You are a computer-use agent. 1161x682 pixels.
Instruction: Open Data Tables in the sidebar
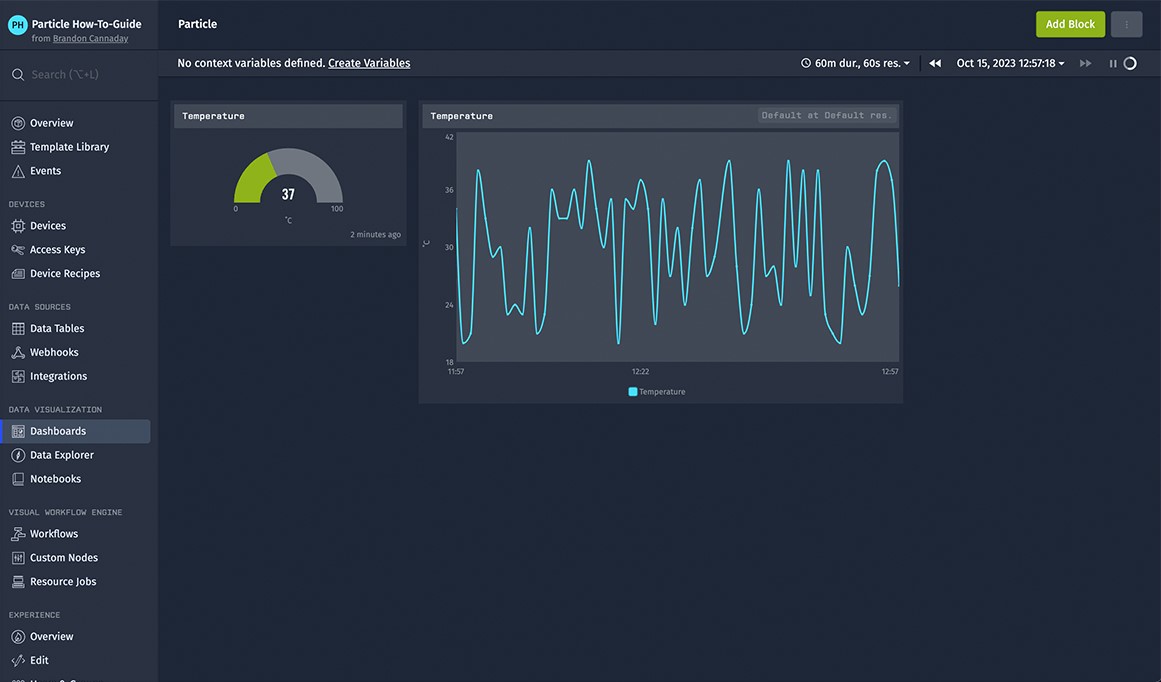(x=56, y=328)
